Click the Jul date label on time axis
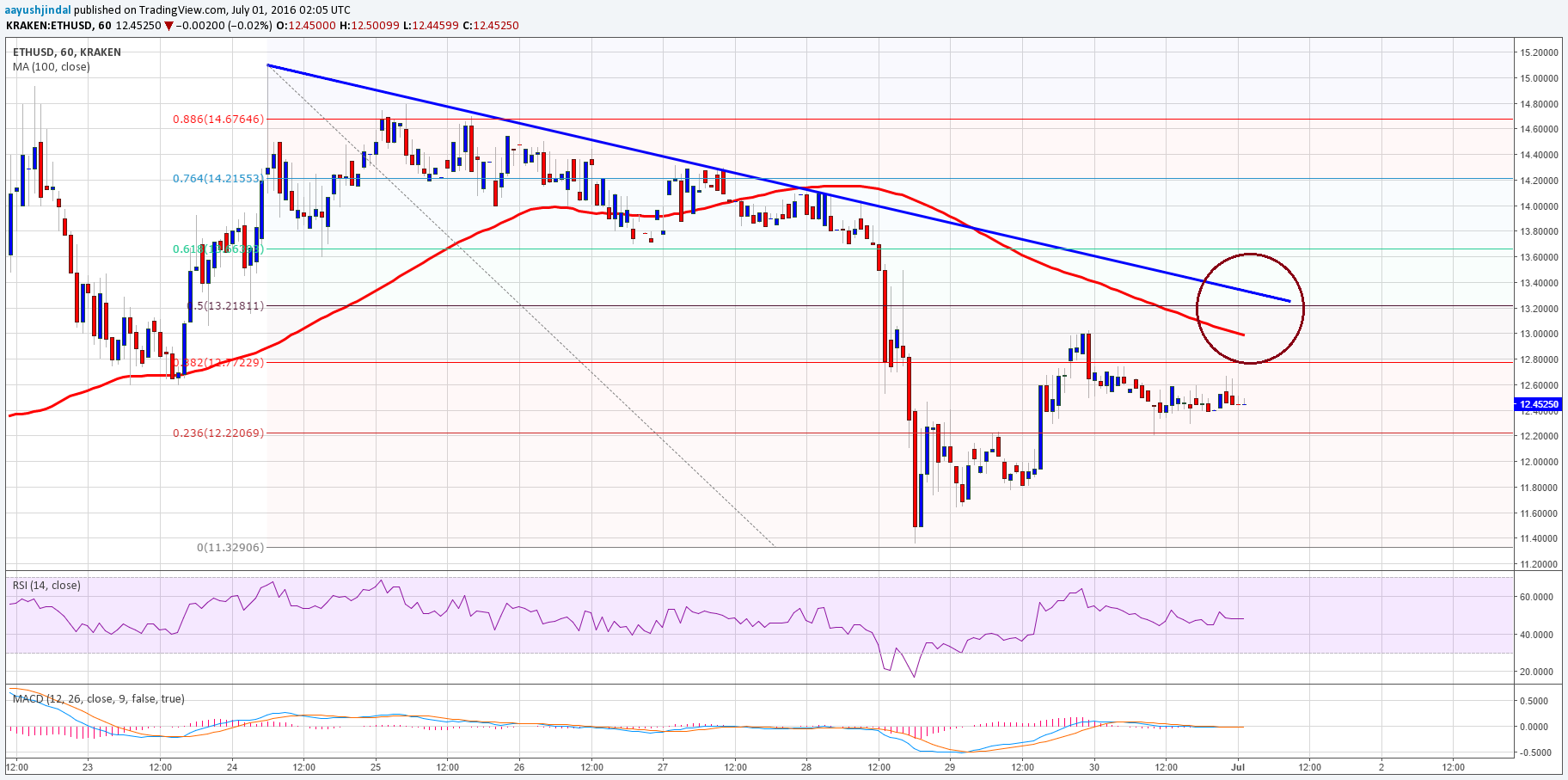The width and height of the screenshot is (1568, 780). point(1238,767)
